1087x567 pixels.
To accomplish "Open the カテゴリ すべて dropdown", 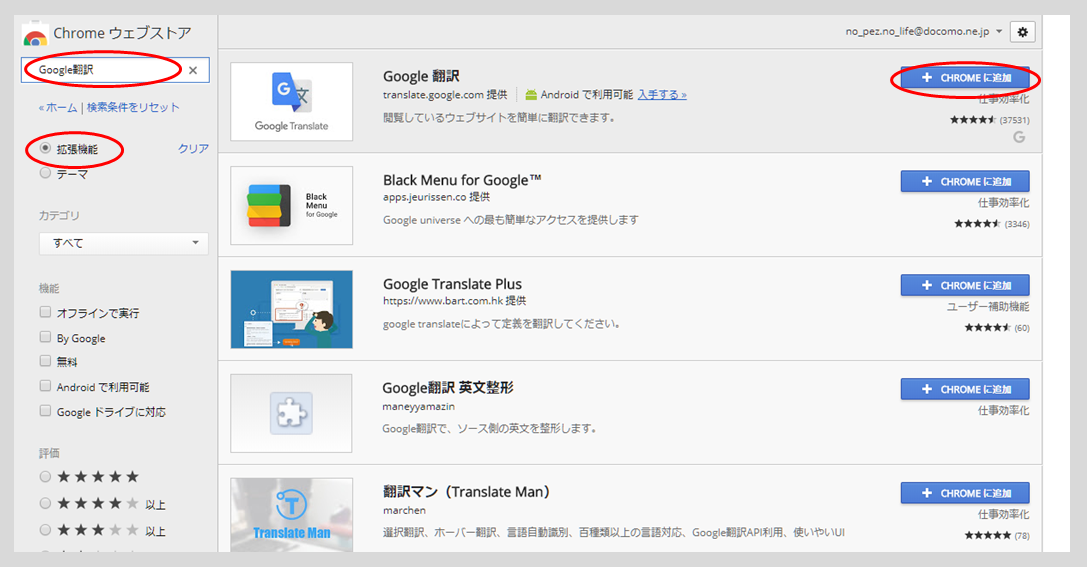I will point(123,243).
